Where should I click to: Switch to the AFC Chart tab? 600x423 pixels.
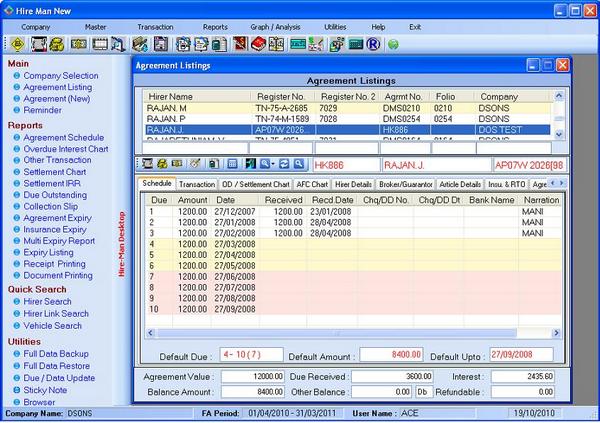click(312, 184)
